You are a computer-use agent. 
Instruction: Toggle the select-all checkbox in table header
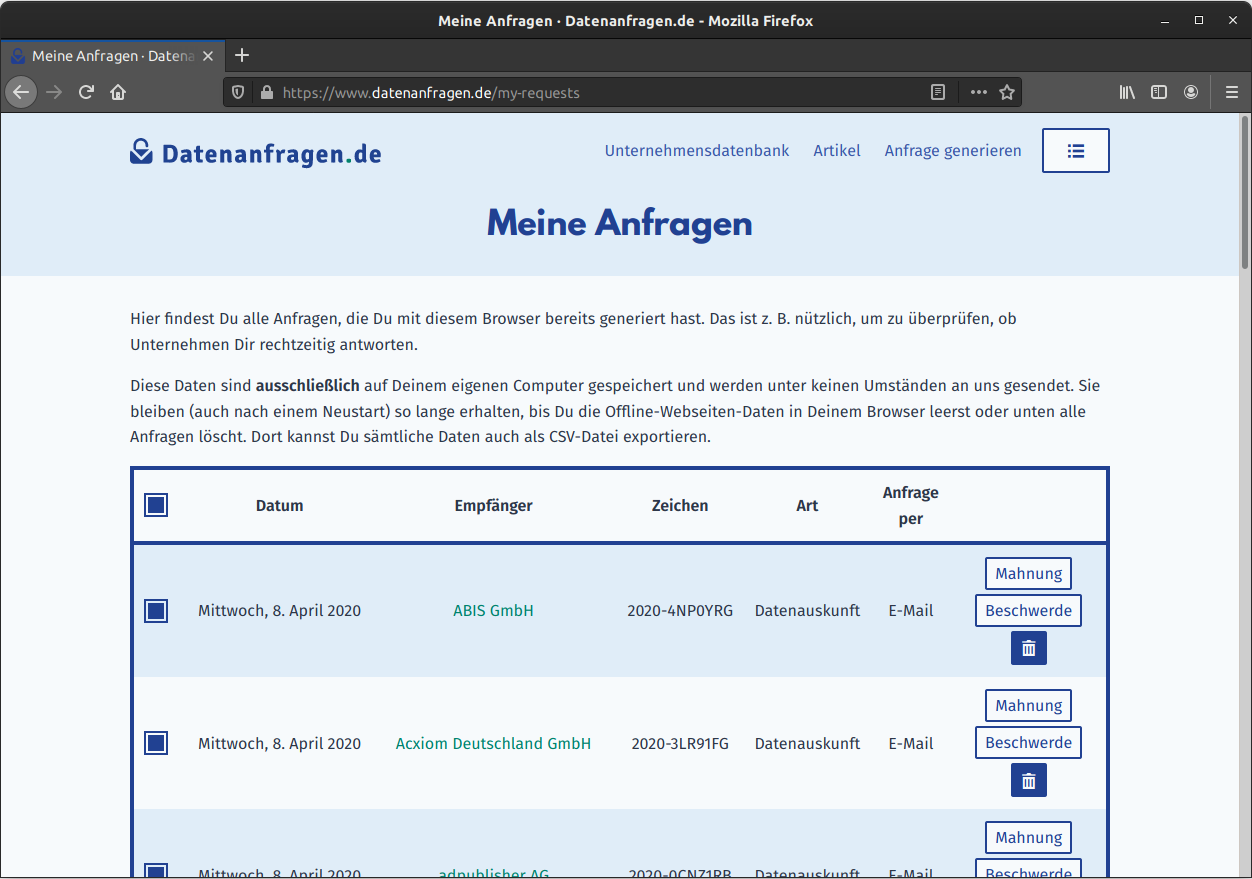click(x=156, y=505)
